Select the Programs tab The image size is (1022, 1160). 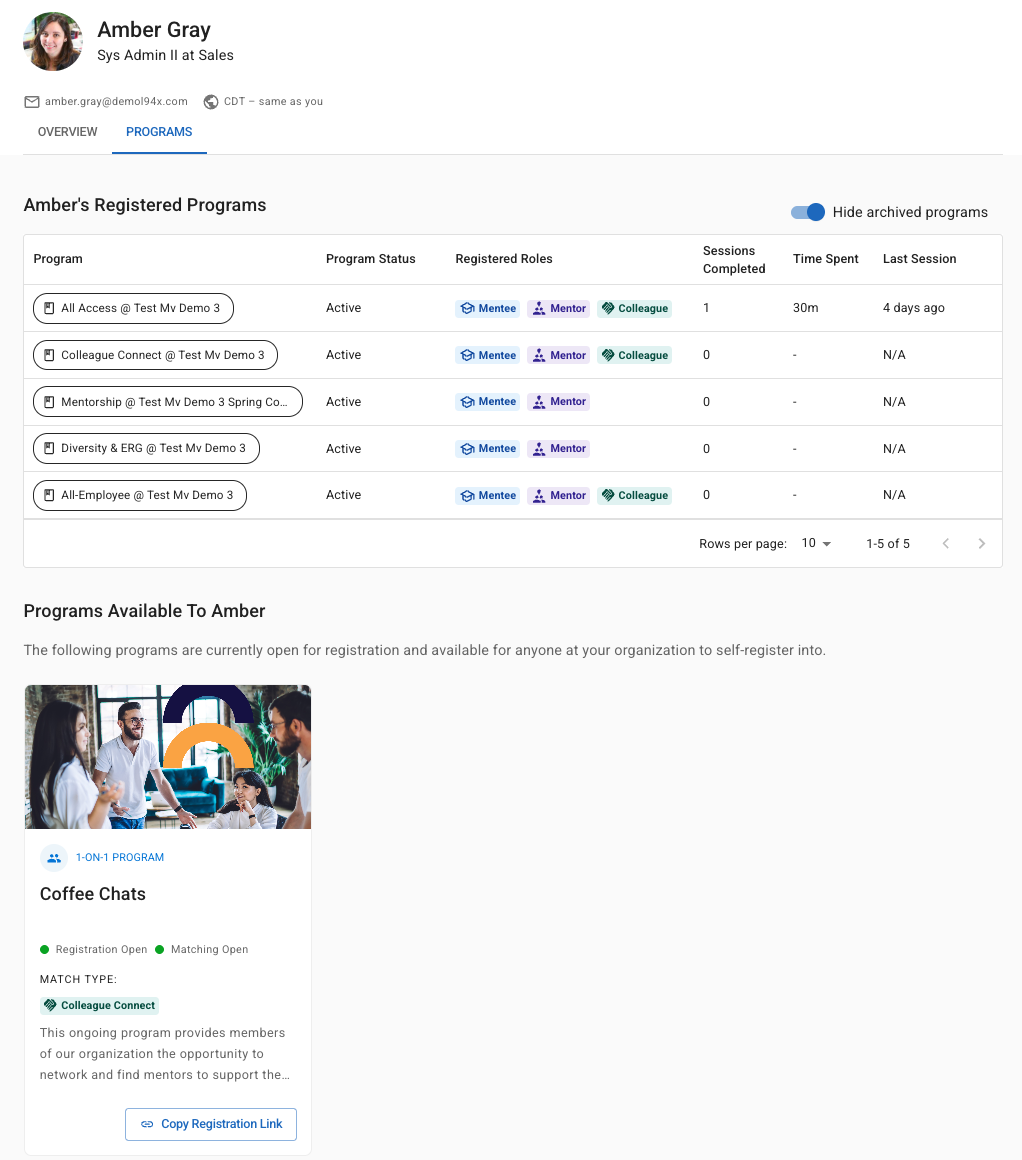[159, 132]
